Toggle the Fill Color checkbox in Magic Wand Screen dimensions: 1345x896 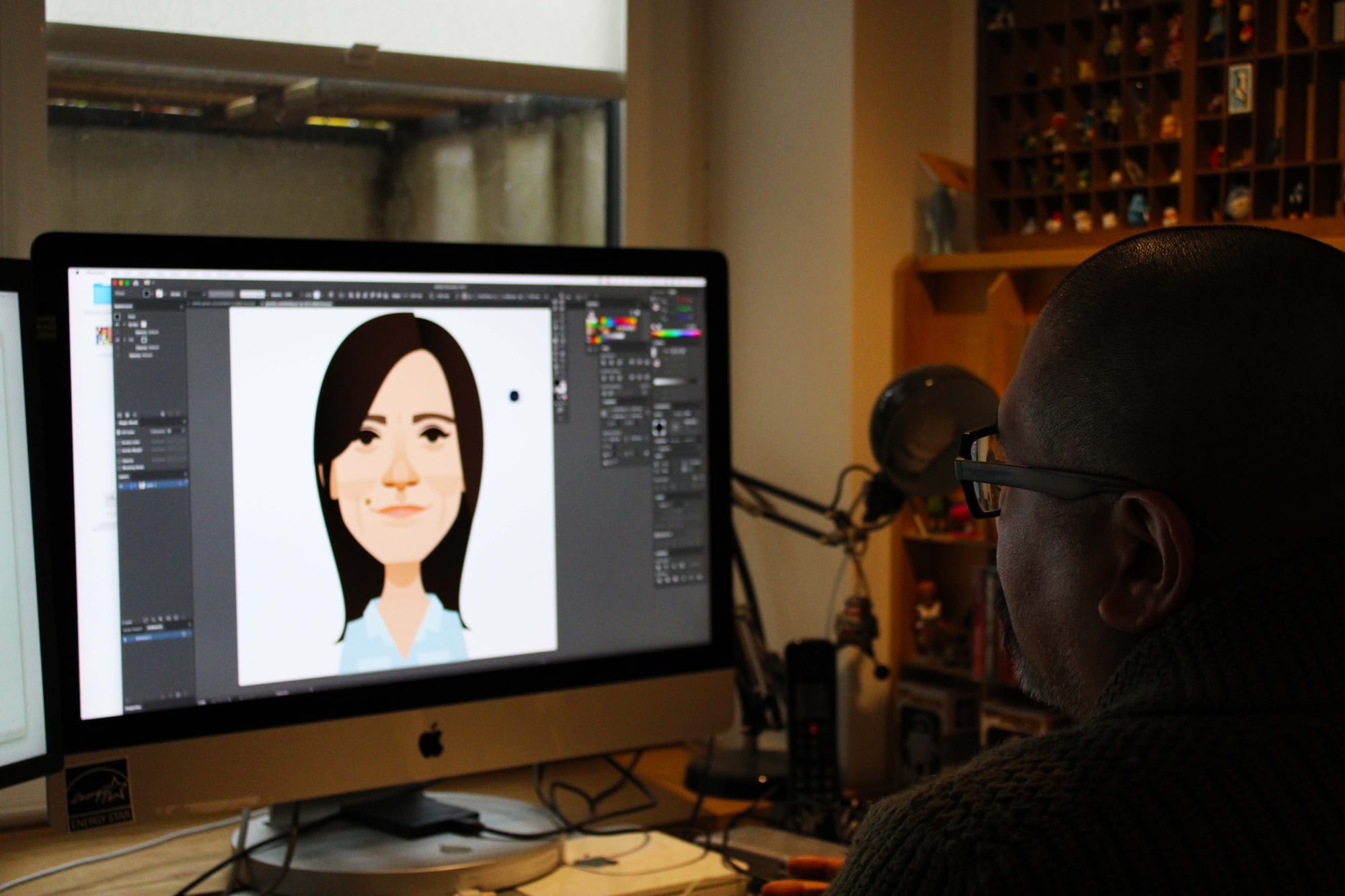pos(118,432)
